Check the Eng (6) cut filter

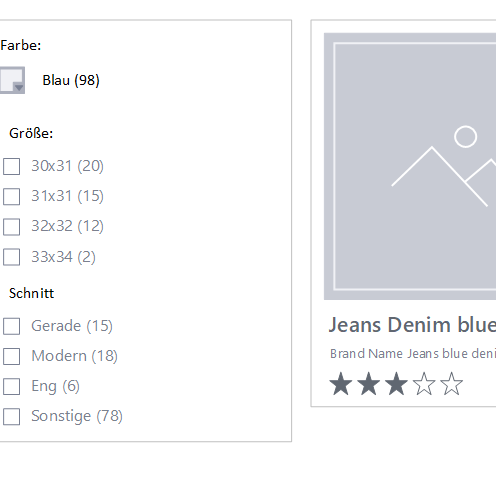click(12, 386)
